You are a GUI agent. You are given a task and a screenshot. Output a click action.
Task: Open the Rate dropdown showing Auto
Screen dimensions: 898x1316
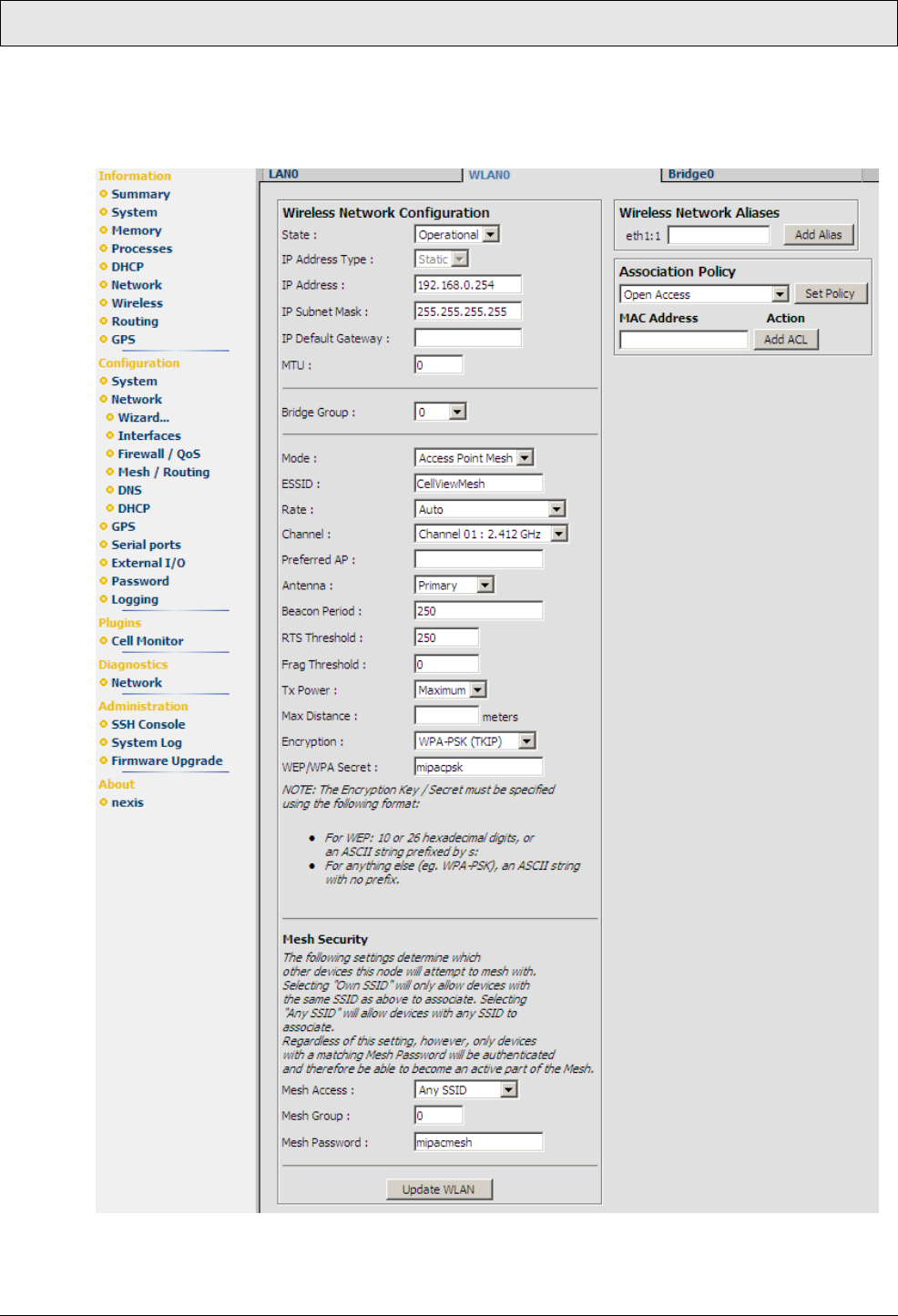click(x=490, y=509)
